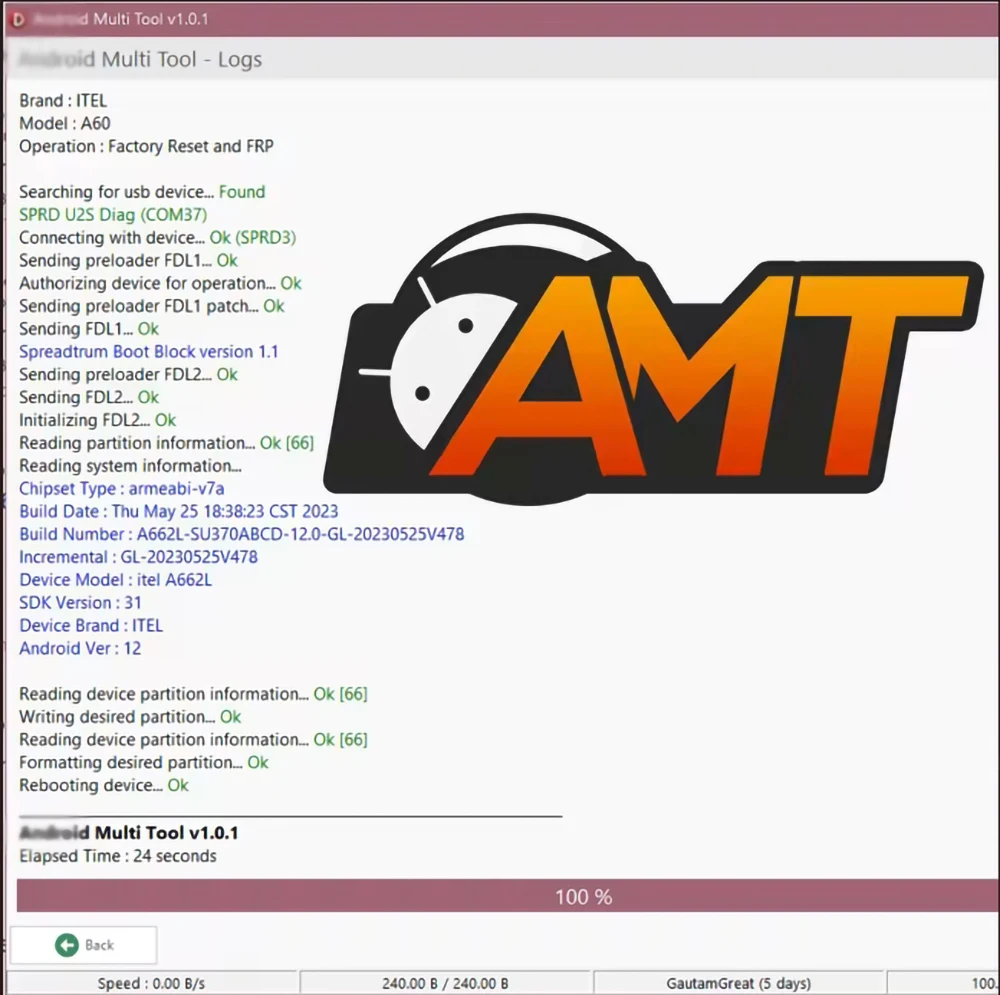
Task: Select the 'SPRD U2S Diag (COM37)' log entry
Action: pos(113,214)
